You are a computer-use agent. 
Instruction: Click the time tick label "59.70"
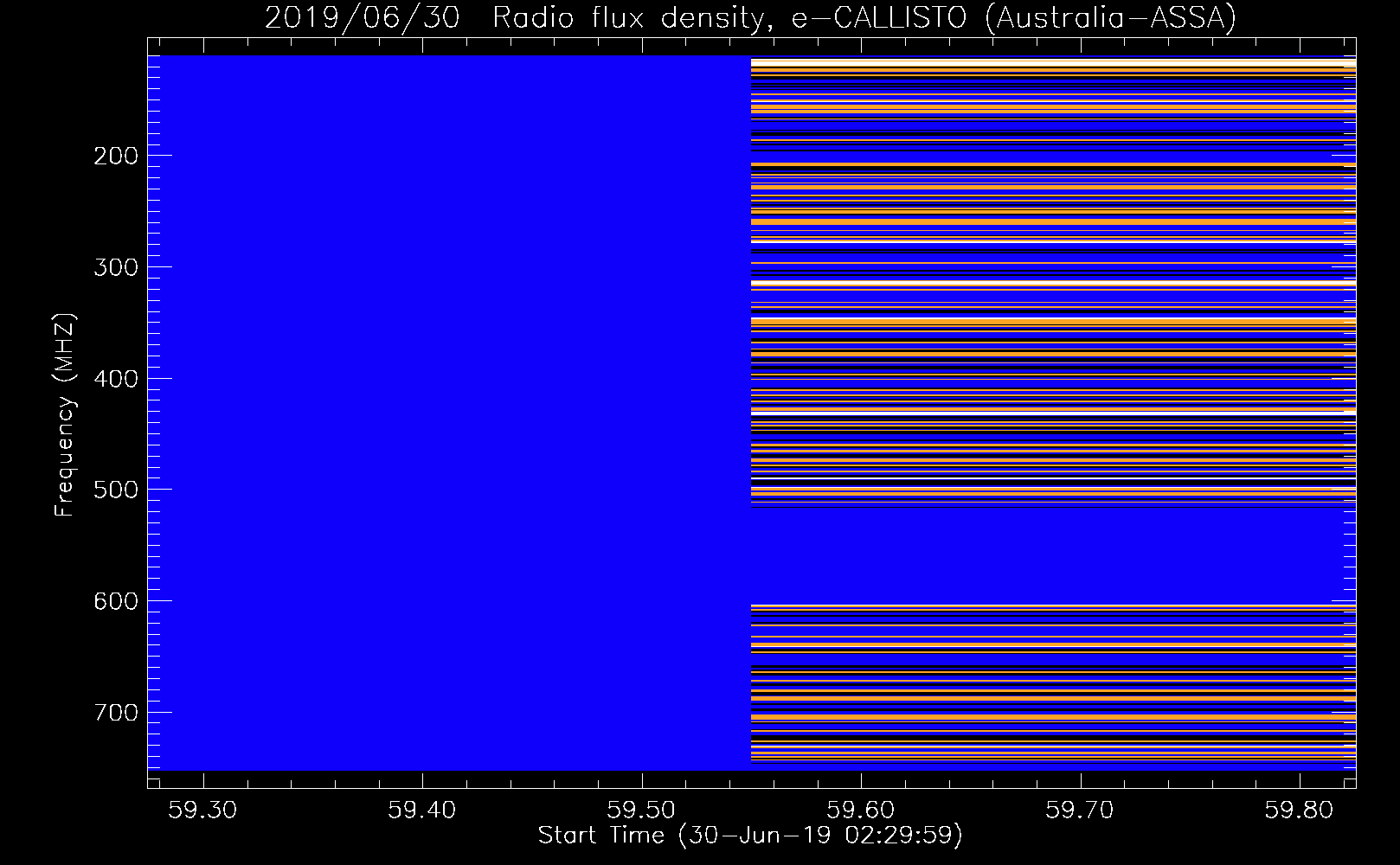pos(1080,810)
